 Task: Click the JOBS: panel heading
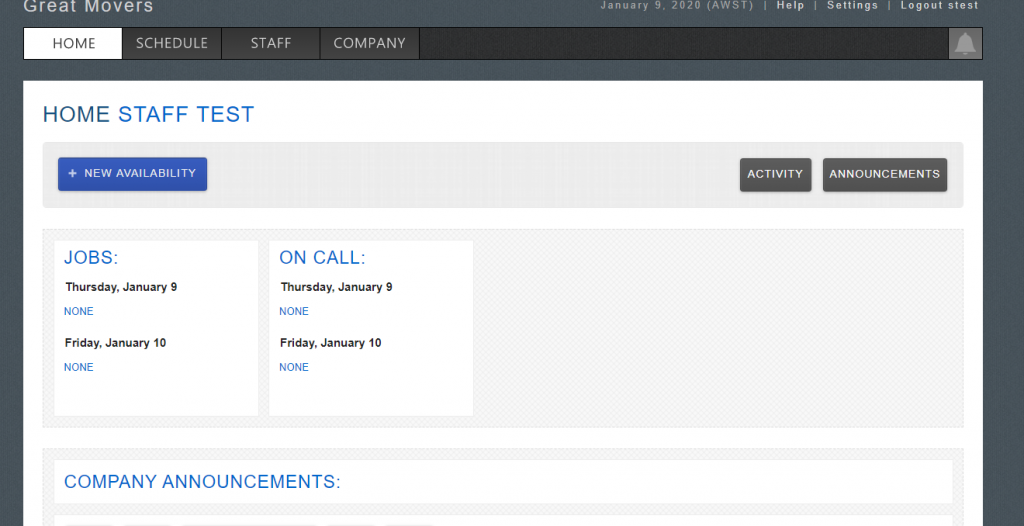click(91, 258)
